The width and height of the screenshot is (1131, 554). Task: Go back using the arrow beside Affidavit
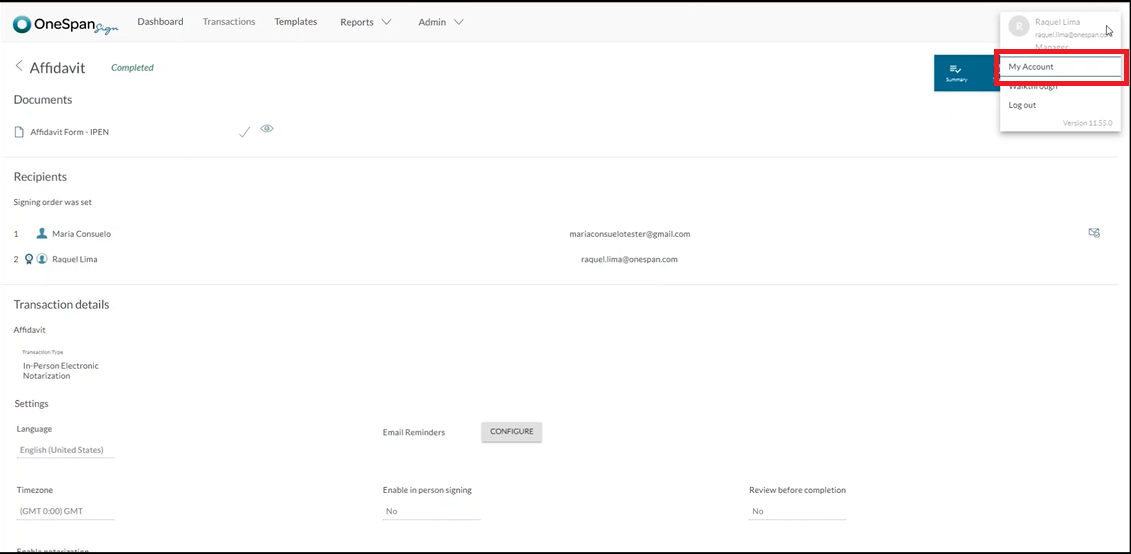(19, 66)
